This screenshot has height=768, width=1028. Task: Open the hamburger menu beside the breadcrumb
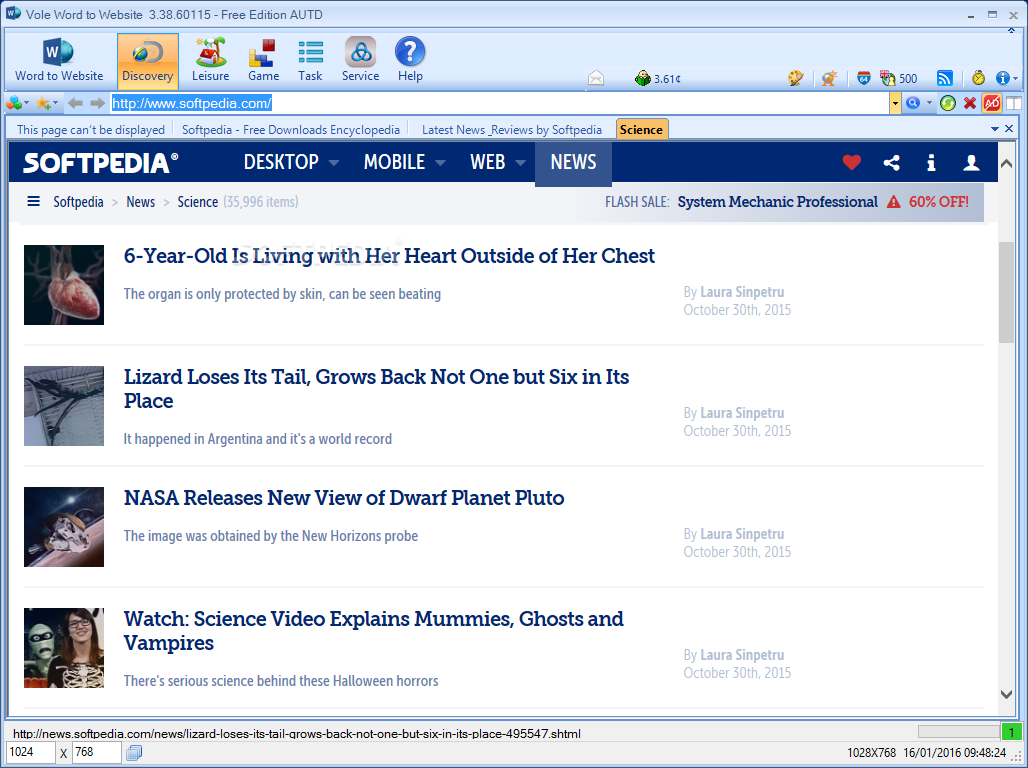coord(33,201)
